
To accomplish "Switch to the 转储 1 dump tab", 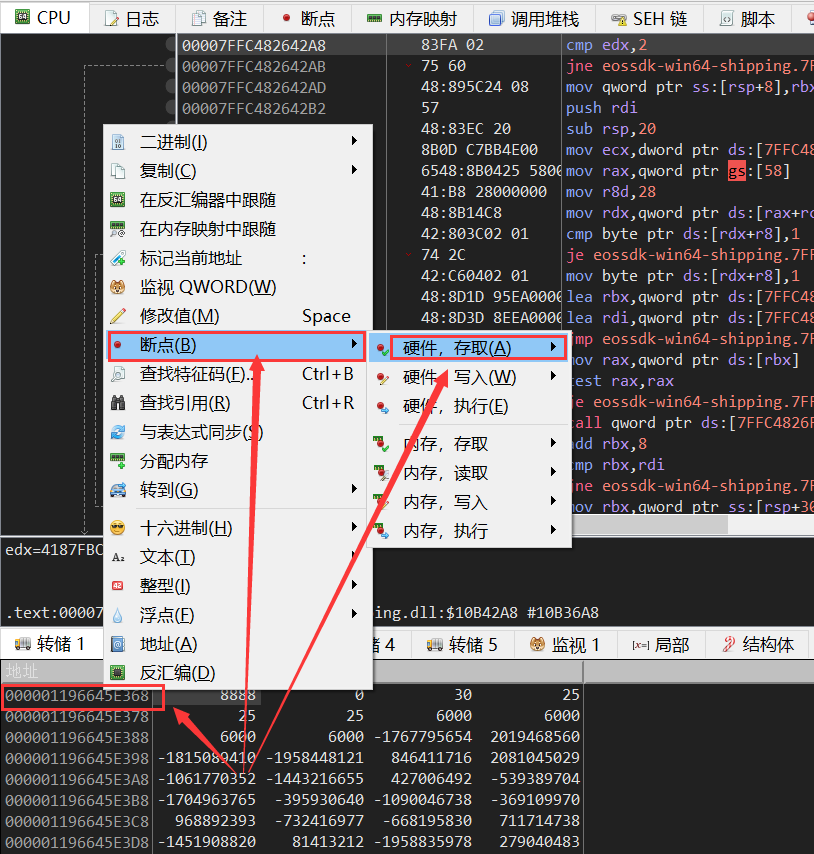I will (51, 644).
